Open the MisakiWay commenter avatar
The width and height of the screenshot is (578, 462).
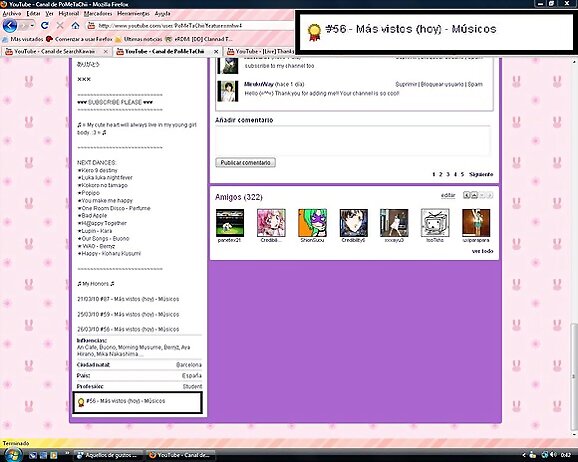pyautogui.click(x=227, y=91)
